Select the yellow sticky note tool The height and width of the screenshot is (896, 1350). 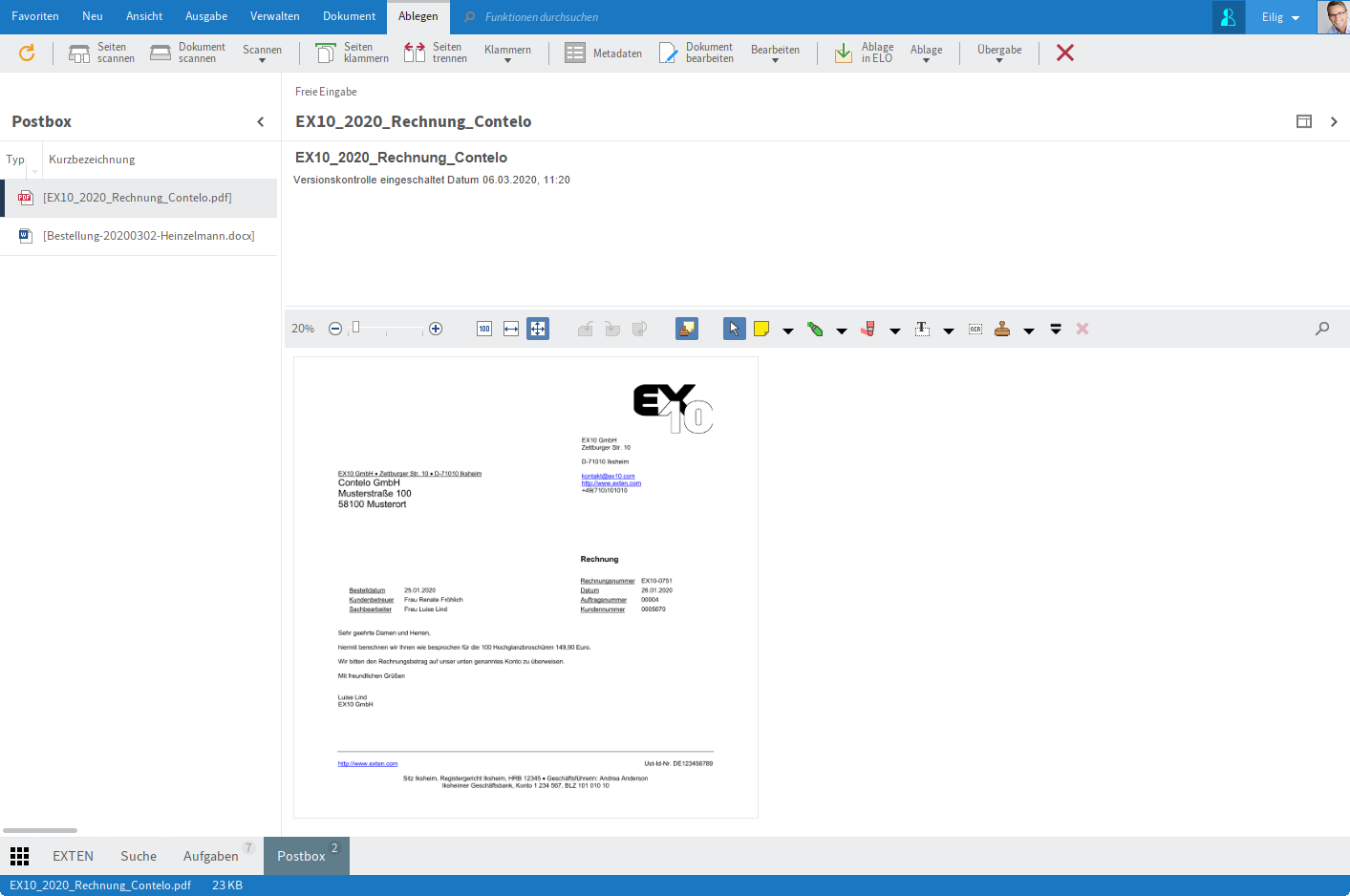[x=761, y=329]
